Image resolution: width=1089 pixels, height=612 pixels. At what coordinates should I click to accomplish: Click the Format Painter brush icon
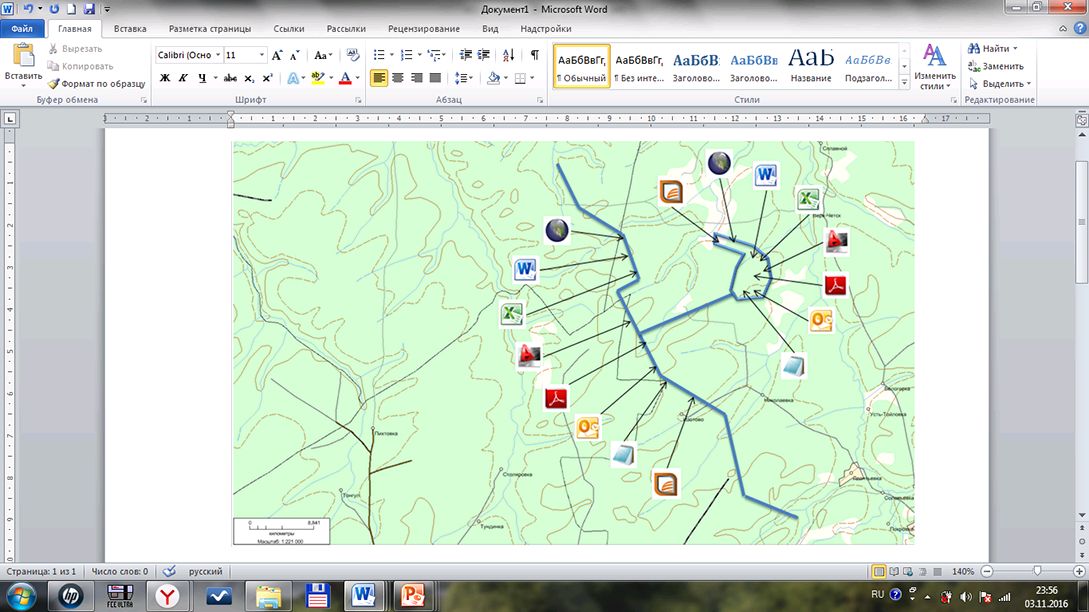click(x=54, y=84)
